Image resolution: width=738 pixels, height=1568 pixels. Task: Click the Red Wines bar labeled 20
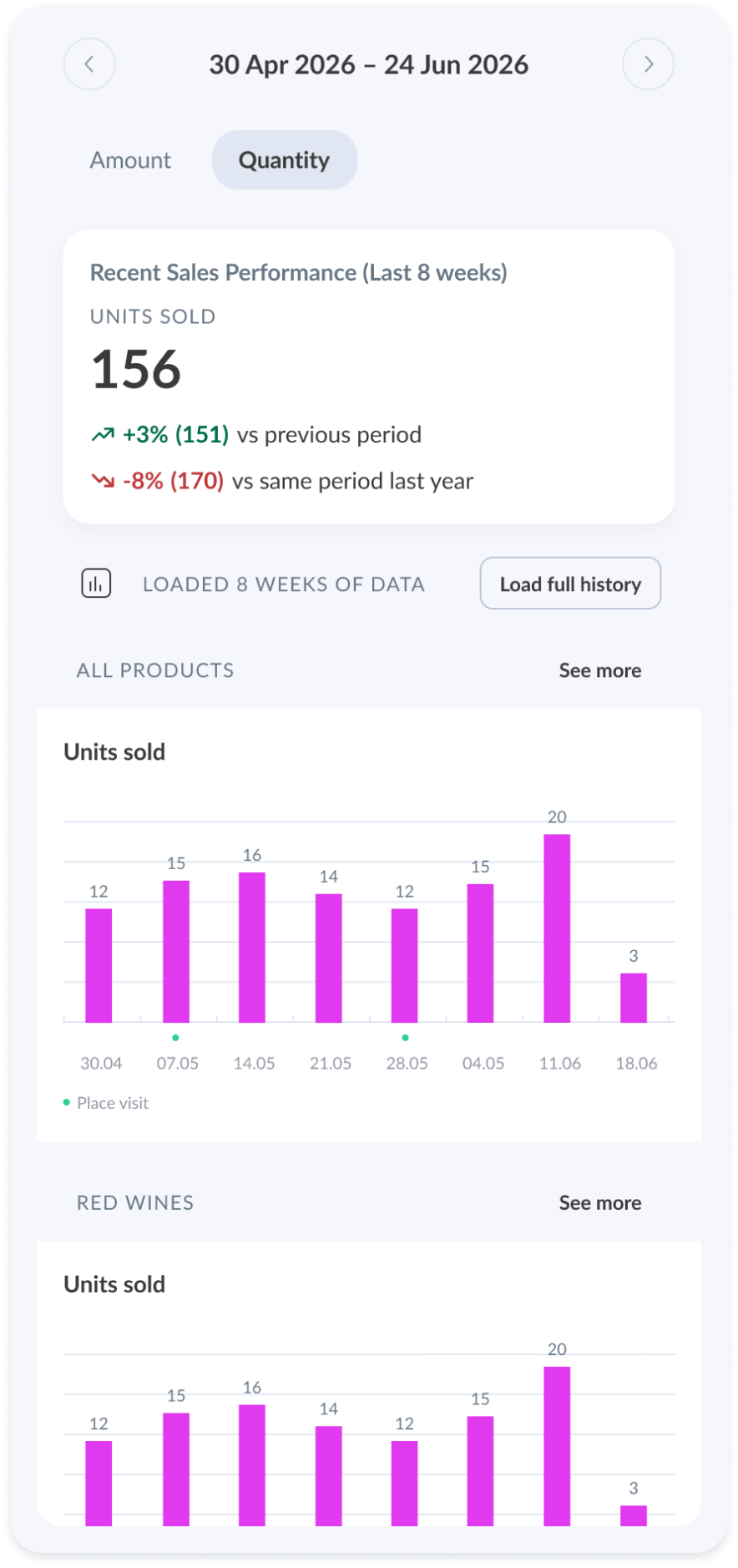click(x=557, y=1446)
